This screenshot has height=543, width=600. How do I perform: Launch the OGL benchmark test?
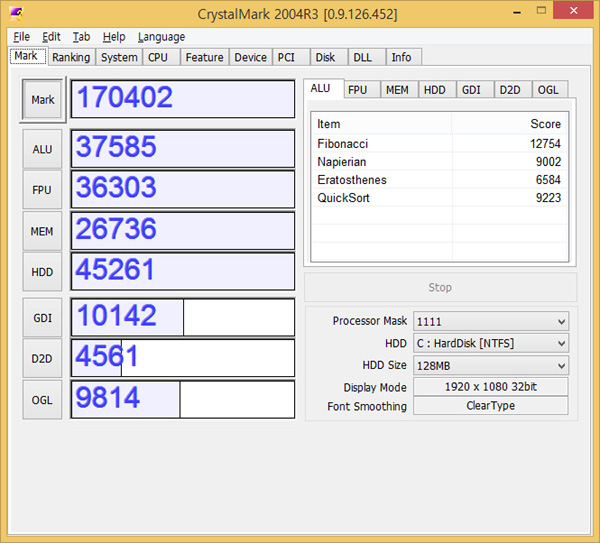[43, 399]
